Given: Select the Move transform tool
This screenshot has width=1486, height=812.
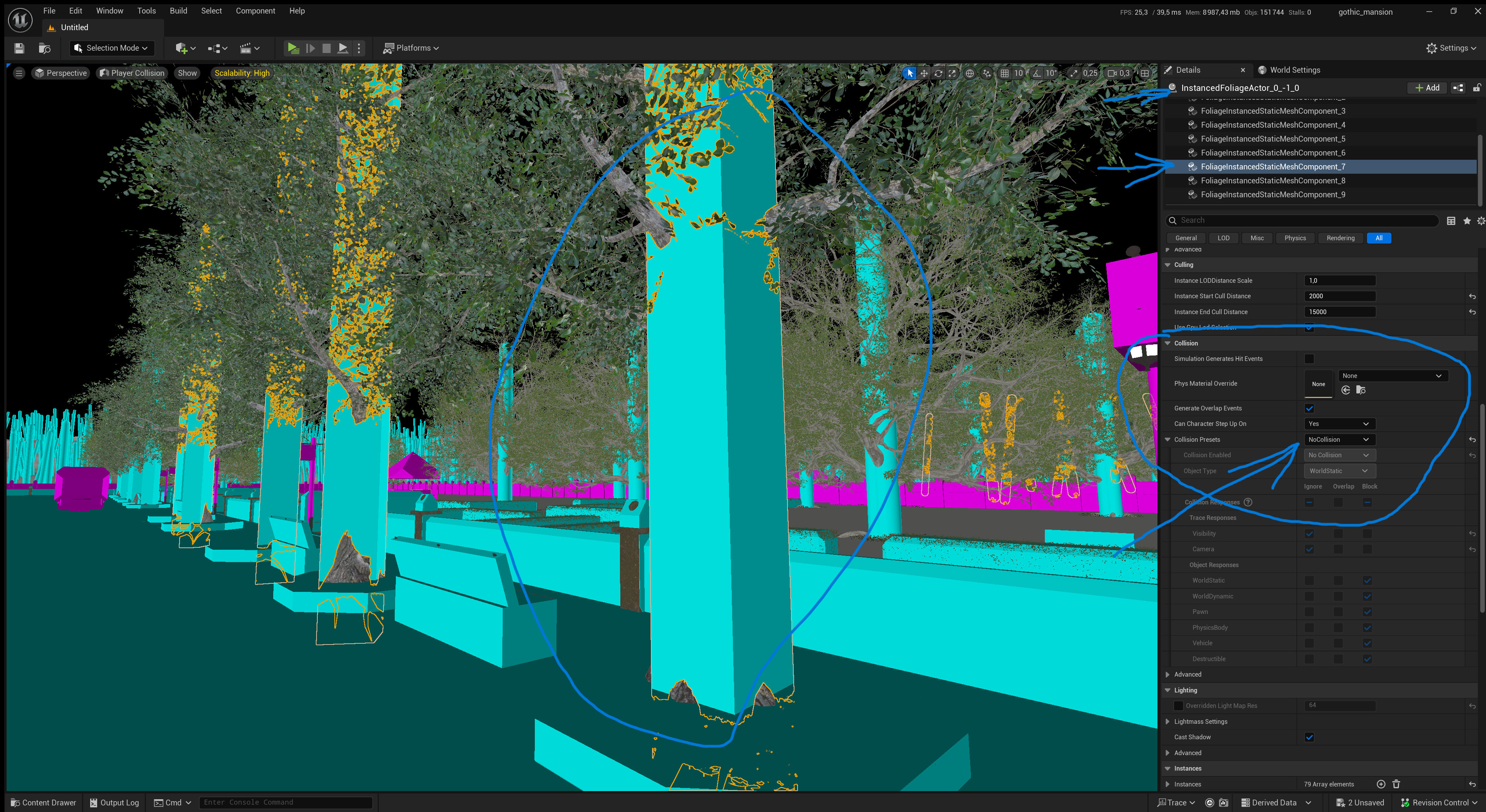Looking at the screenshot, I should (x=924, y=73).
